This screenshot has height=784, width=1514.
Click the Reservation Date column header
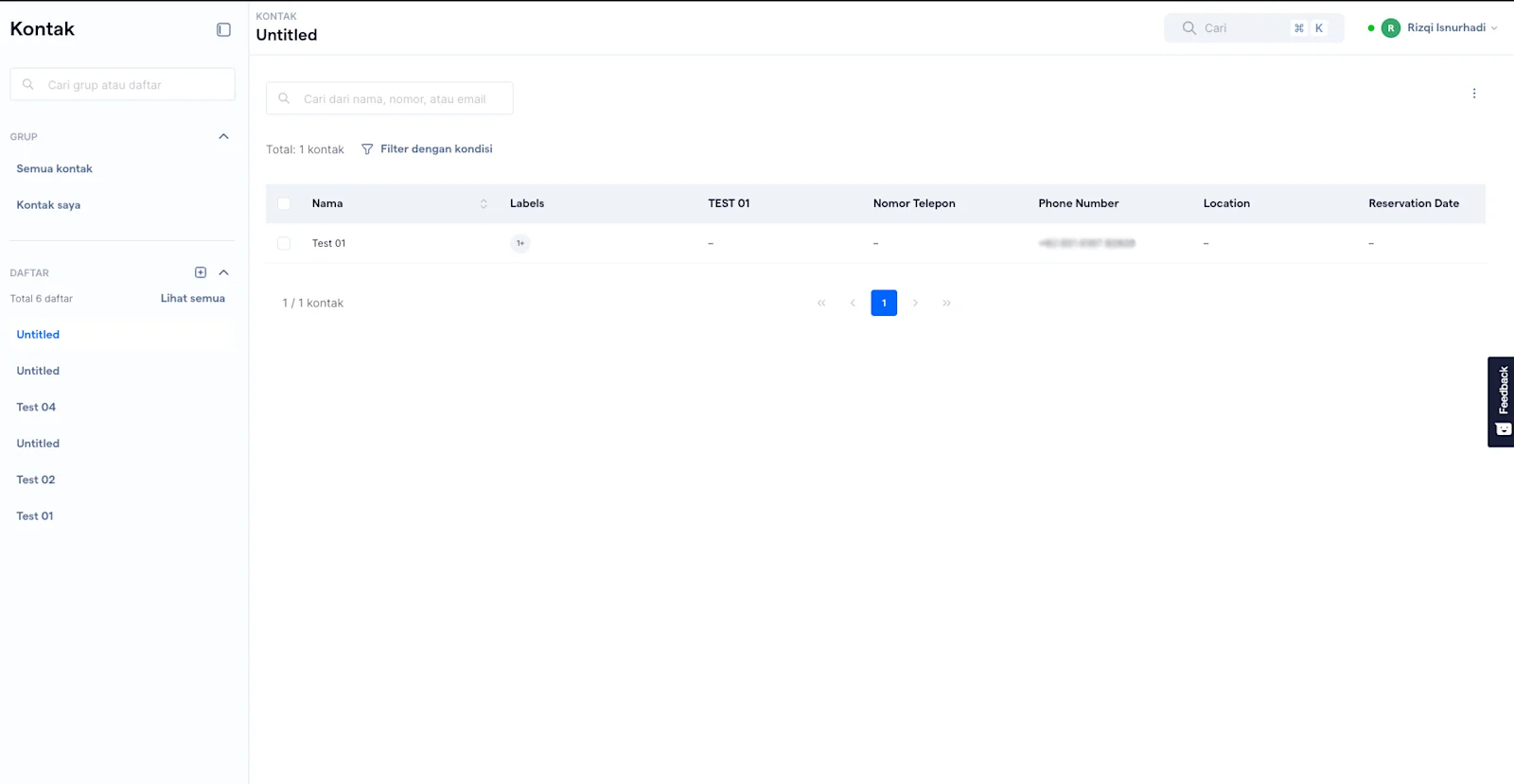tap(1414, 203)
